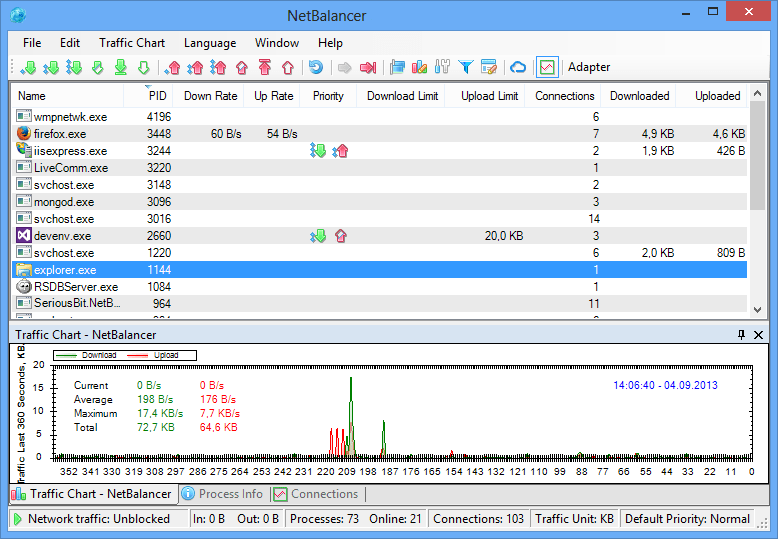Pin the Traffic Chart panel
Screen dimensions: 778x539
click(741, 335)
